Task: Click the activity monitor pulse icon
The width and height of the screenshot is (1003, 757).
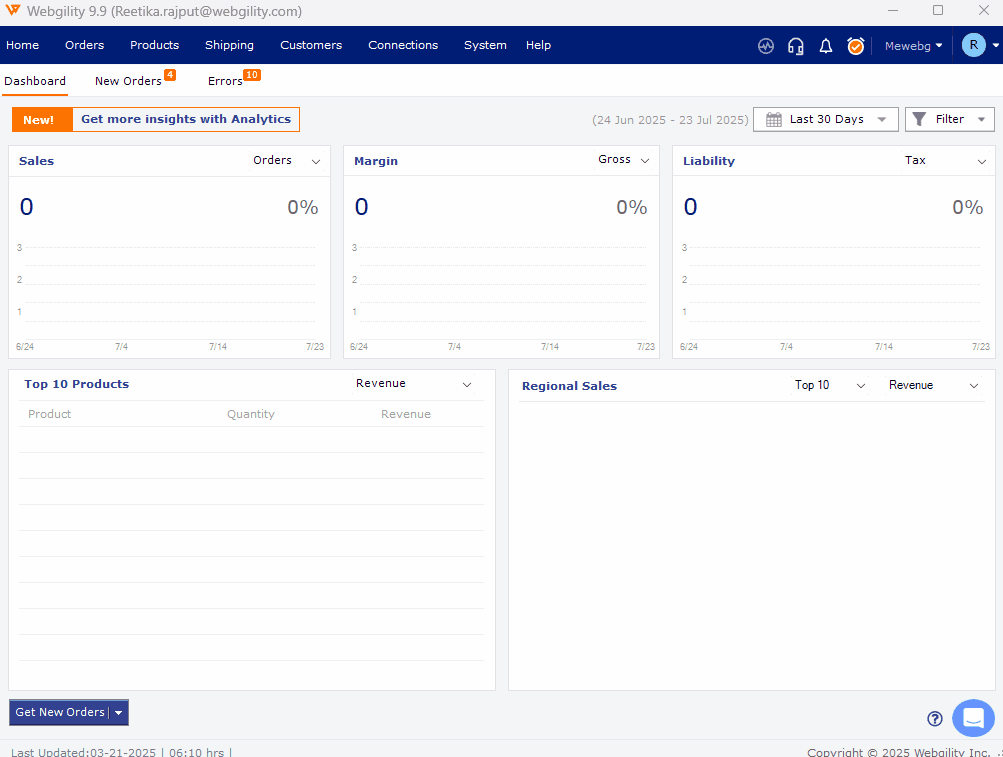Action: point(766,46)
